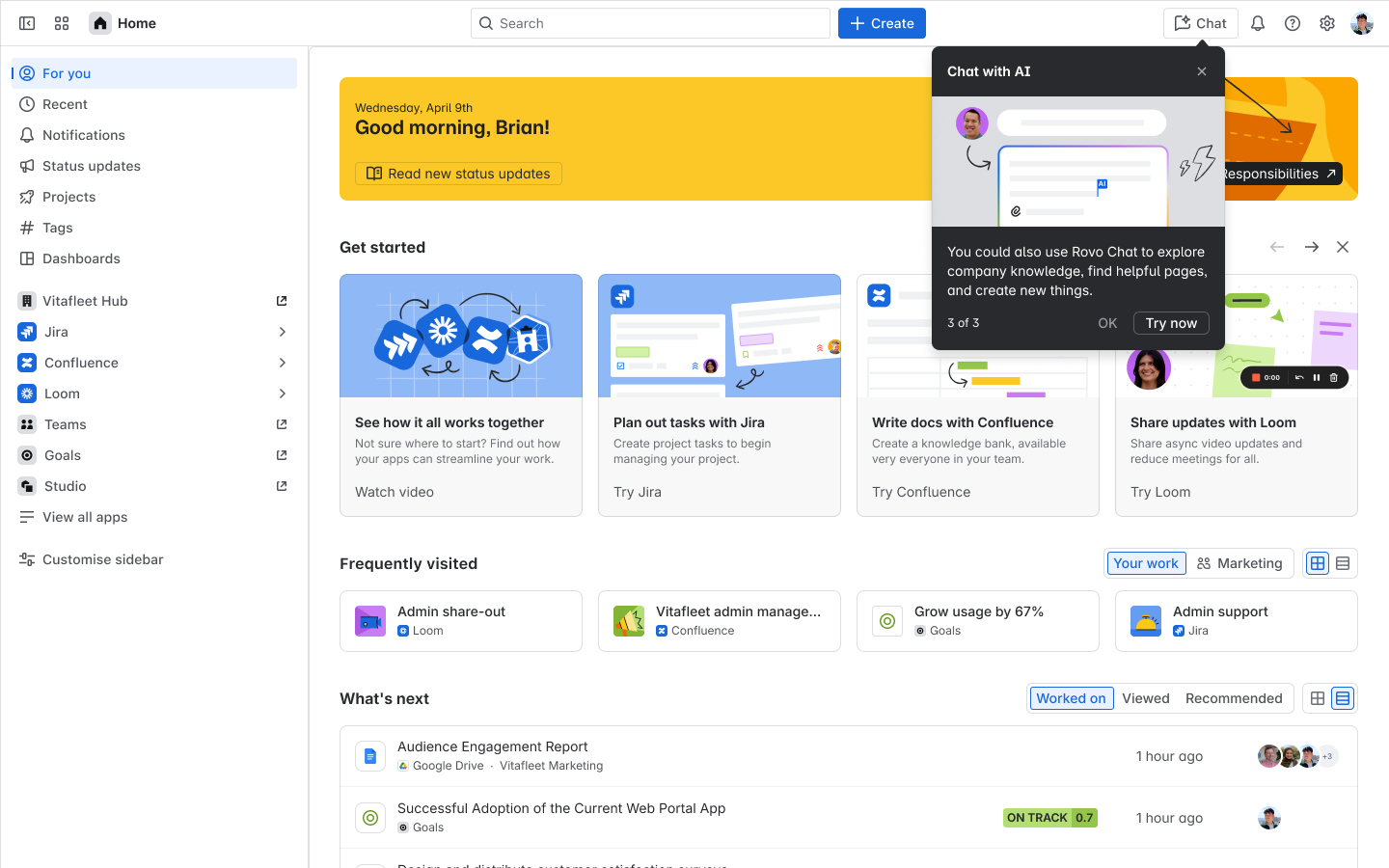The width and height of the screenshot is (1389, 868).
Task: Select the Your work filter
Action: (1145, 563)
